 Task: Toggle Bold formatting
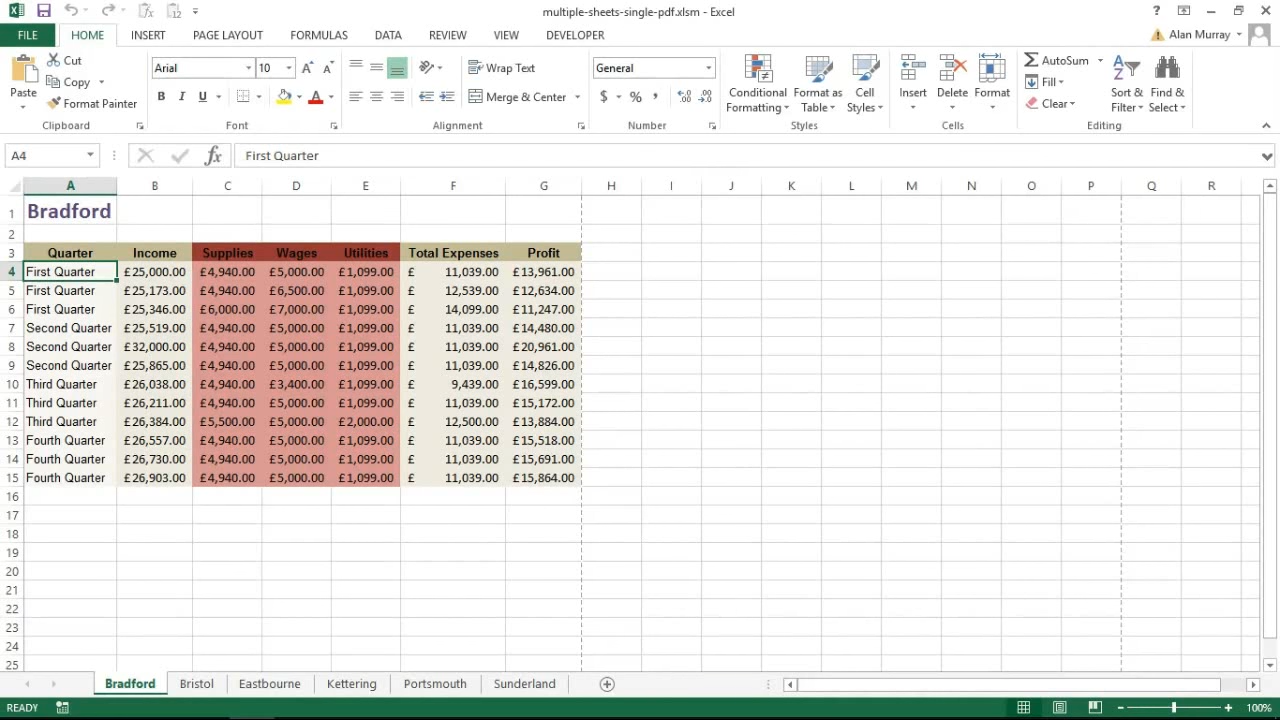coord(161,97)
